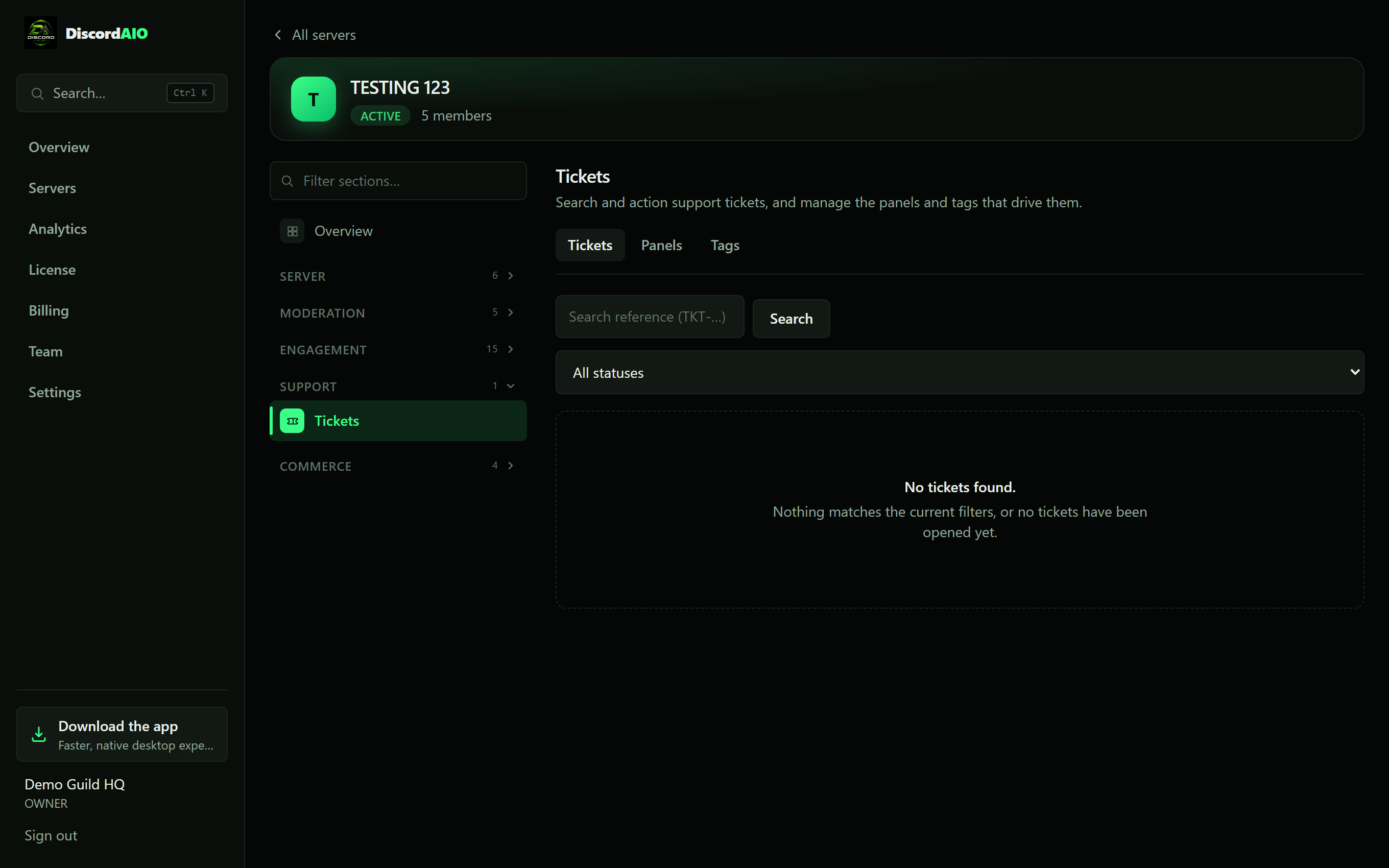Collapse the SUPPORT section
Image resolution: width=1389 pixels, height=868 pixels.
pos(398,387)
